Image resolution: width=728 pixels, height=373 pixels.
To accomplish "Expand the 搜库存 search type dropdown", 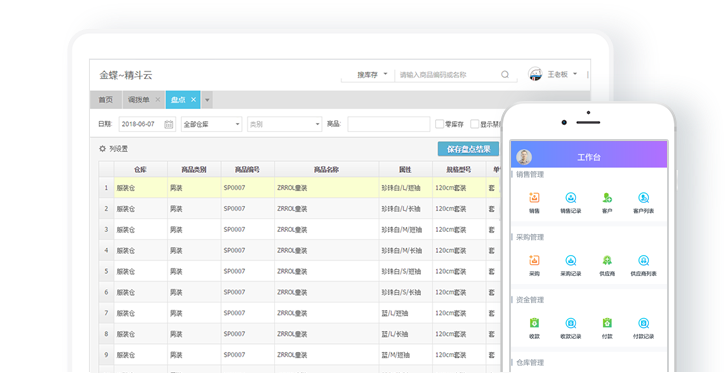I will 371,74.
